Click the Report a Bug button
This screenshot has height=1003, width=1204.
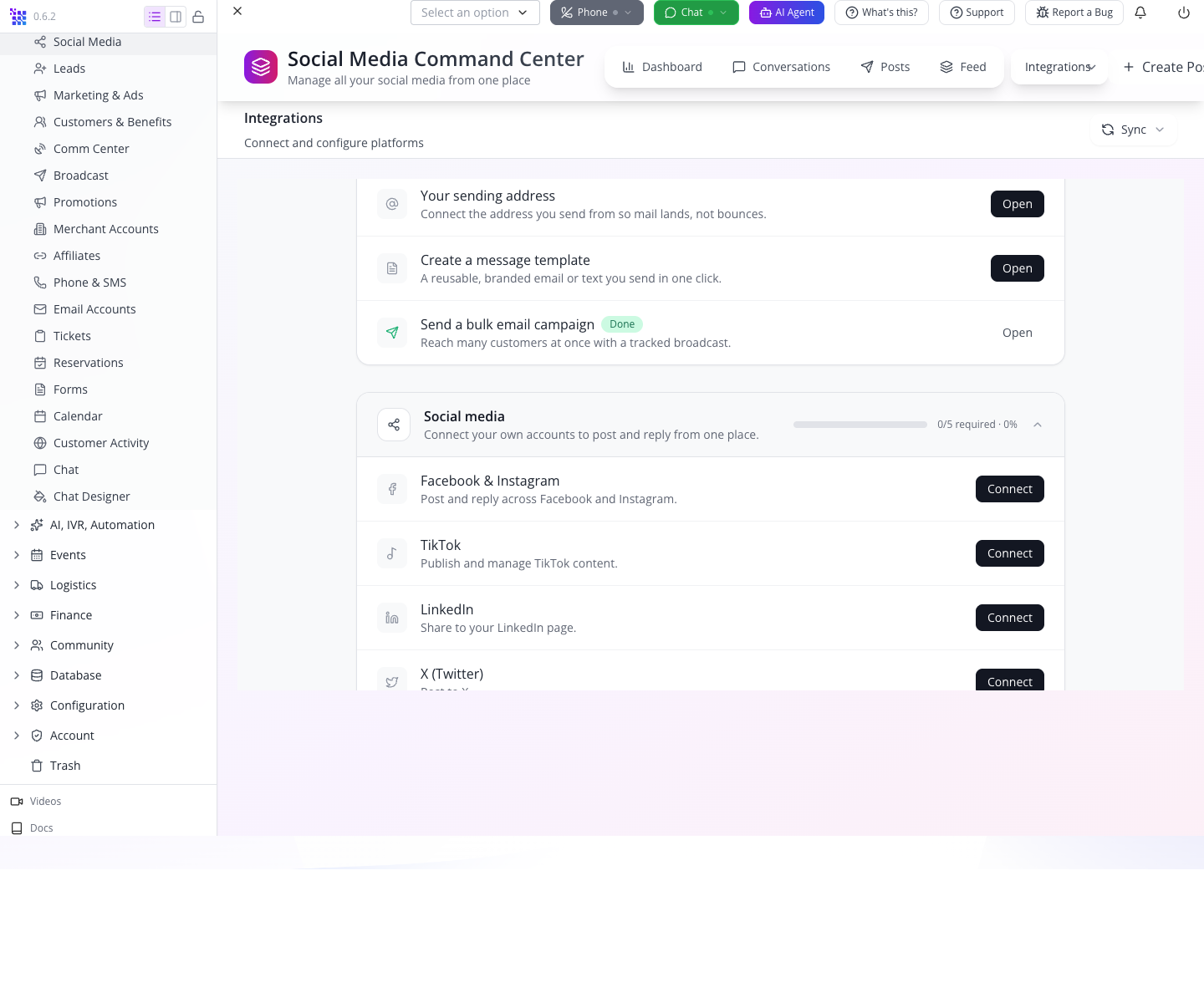tap(1074, 13)
